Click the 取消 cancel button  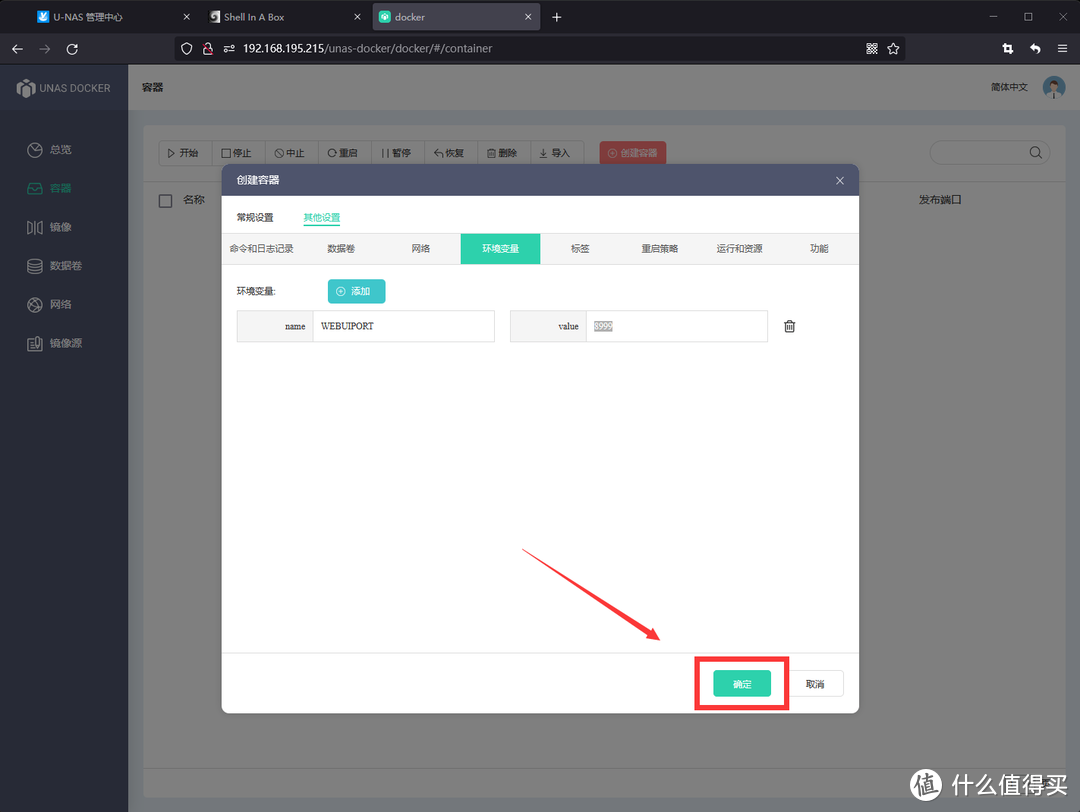tap(815, 683)
